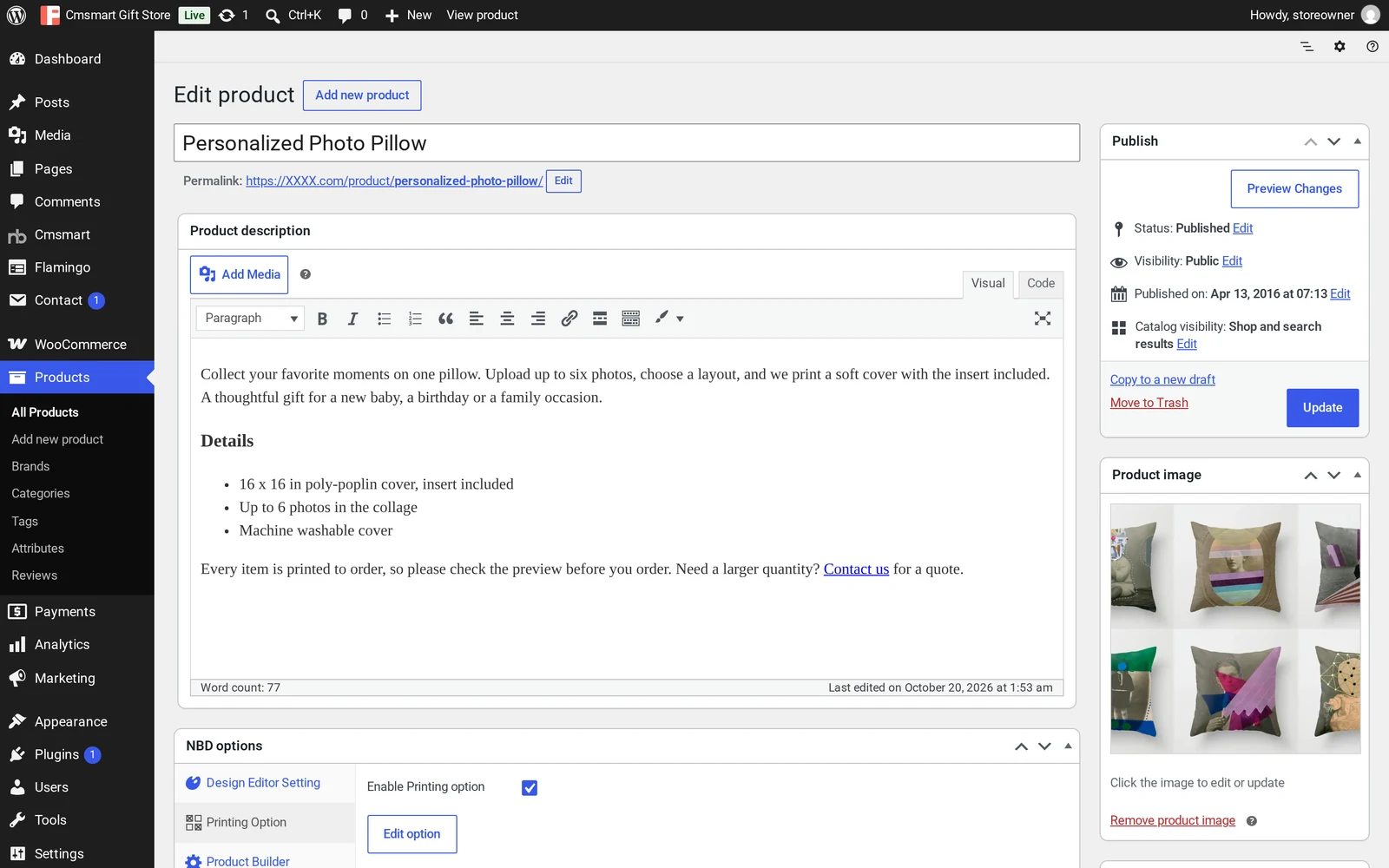
Task: Click the Activity panel icon
Action: 1307,47
